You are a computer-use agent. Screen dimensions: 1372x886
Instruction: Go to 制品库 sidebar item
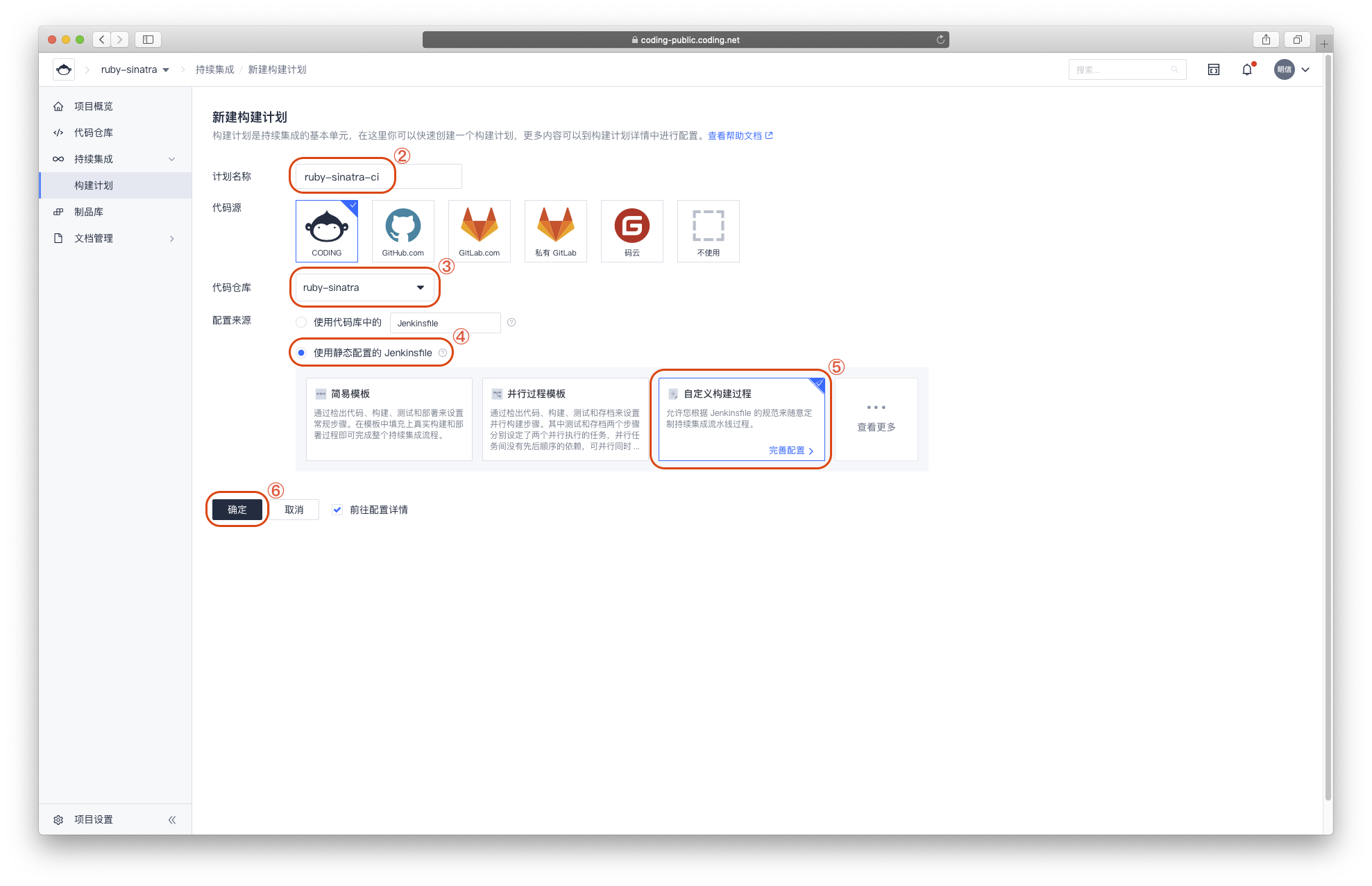(89, 212)
